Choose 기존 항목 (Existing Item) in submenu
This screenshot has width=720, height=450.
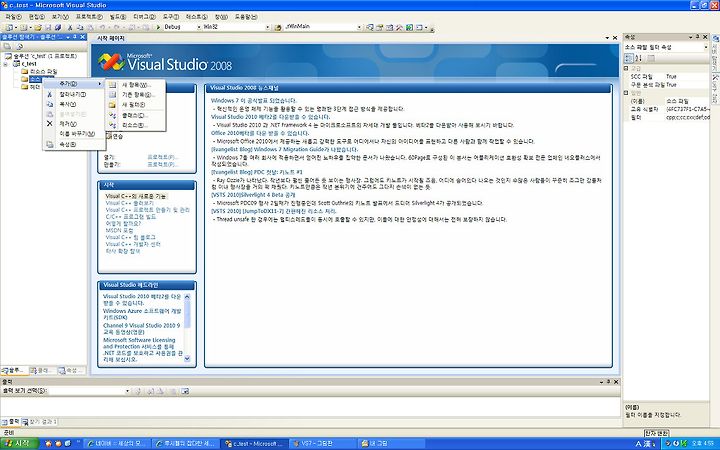coord(136,95)
